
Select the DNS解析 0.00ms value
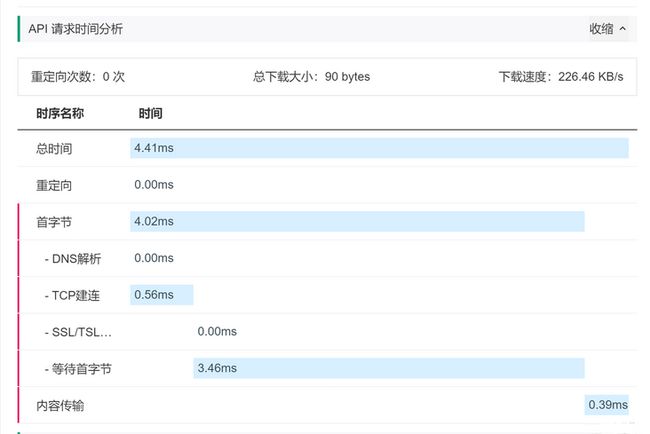154,258
